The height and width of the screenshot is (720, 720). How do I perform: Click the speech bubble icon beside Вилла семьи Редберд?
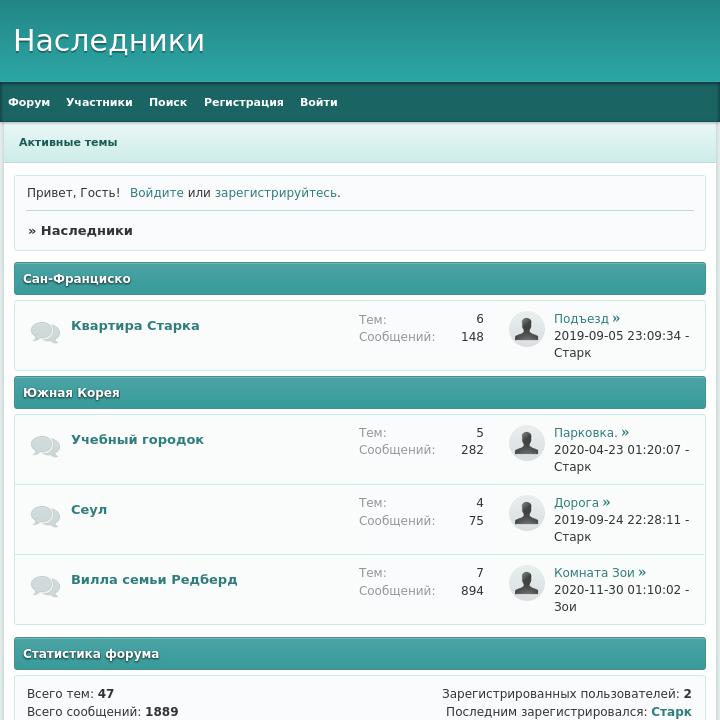point(45,586)
